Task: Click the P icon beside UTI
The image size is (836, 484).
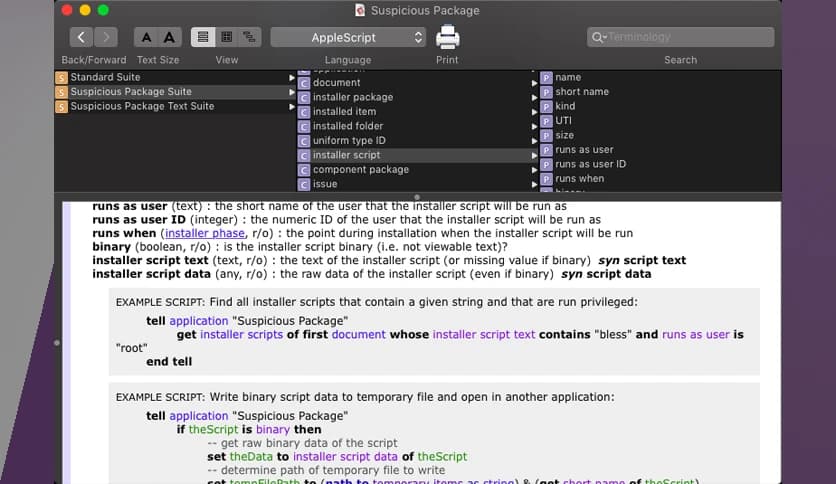Action: tap(546, 121)
